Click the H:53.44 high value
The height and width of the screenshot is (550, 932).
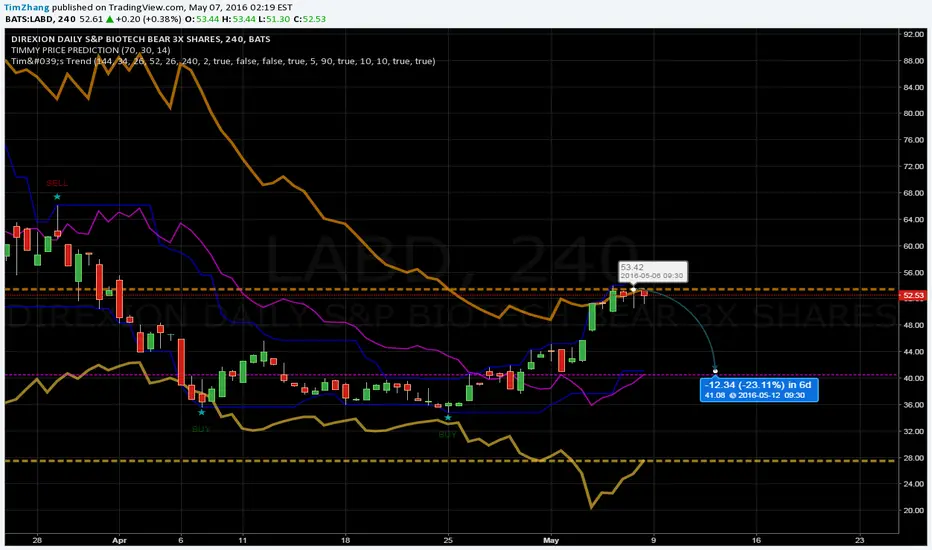(239, 19)
